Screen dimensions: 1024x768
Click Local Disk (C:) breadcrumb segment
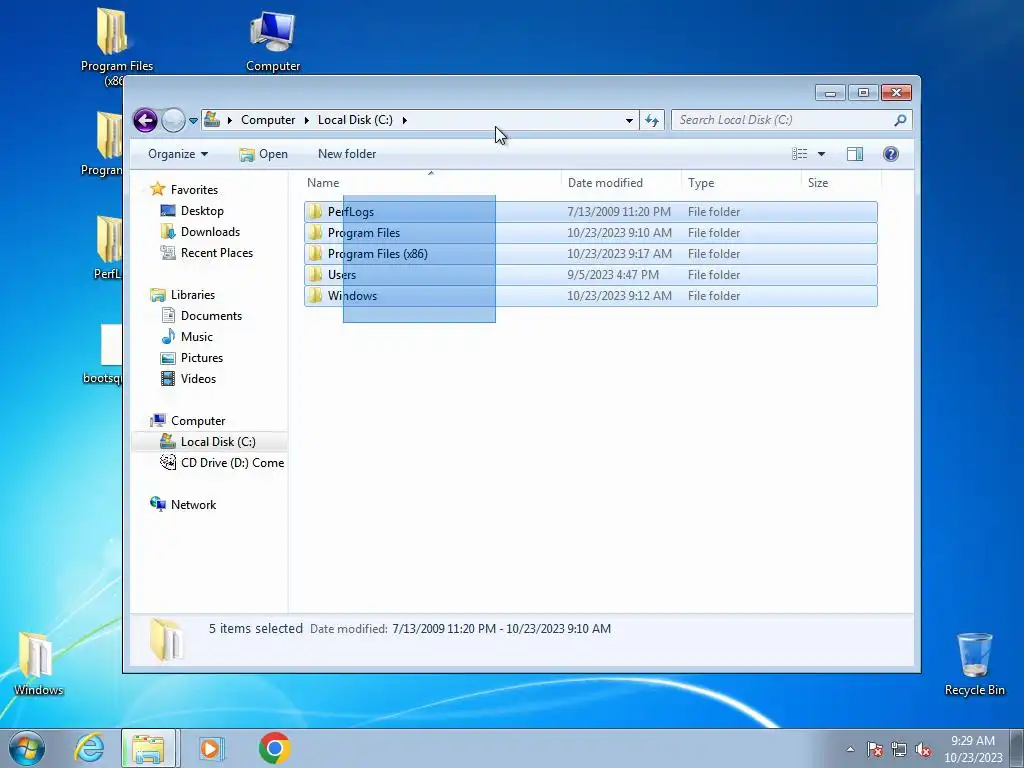(x=355, y=120)
